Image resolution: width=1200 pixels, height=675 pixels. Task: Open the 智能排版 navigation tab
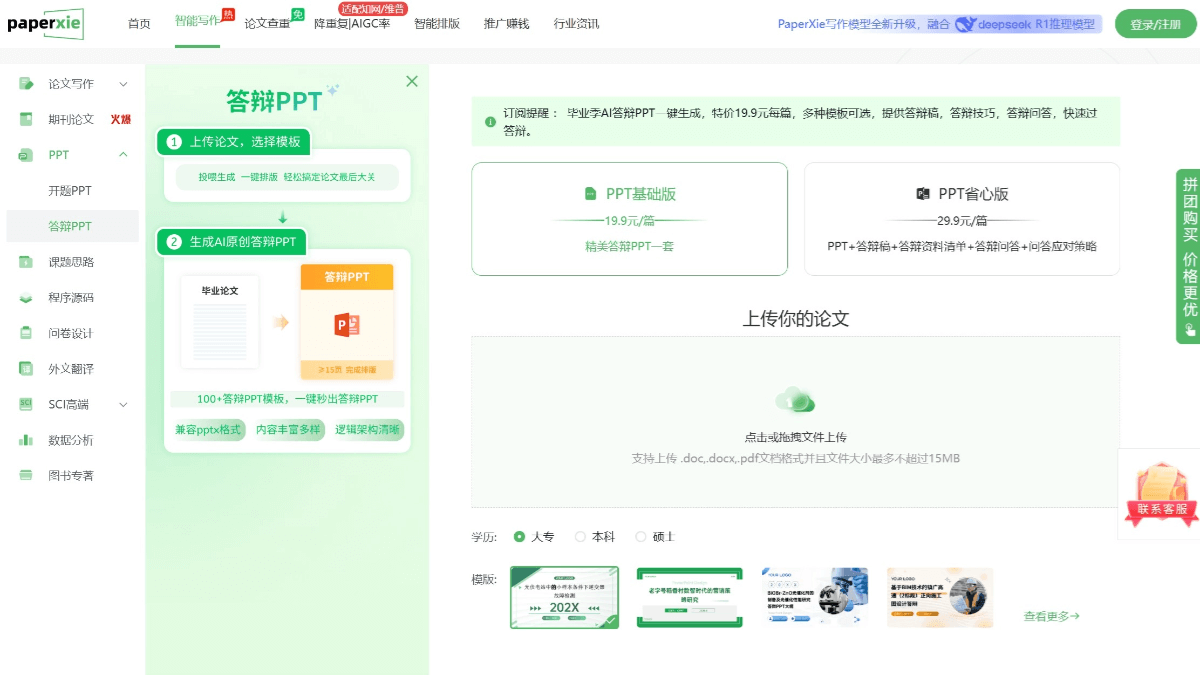pyautogui.click(x=437, y=24)
